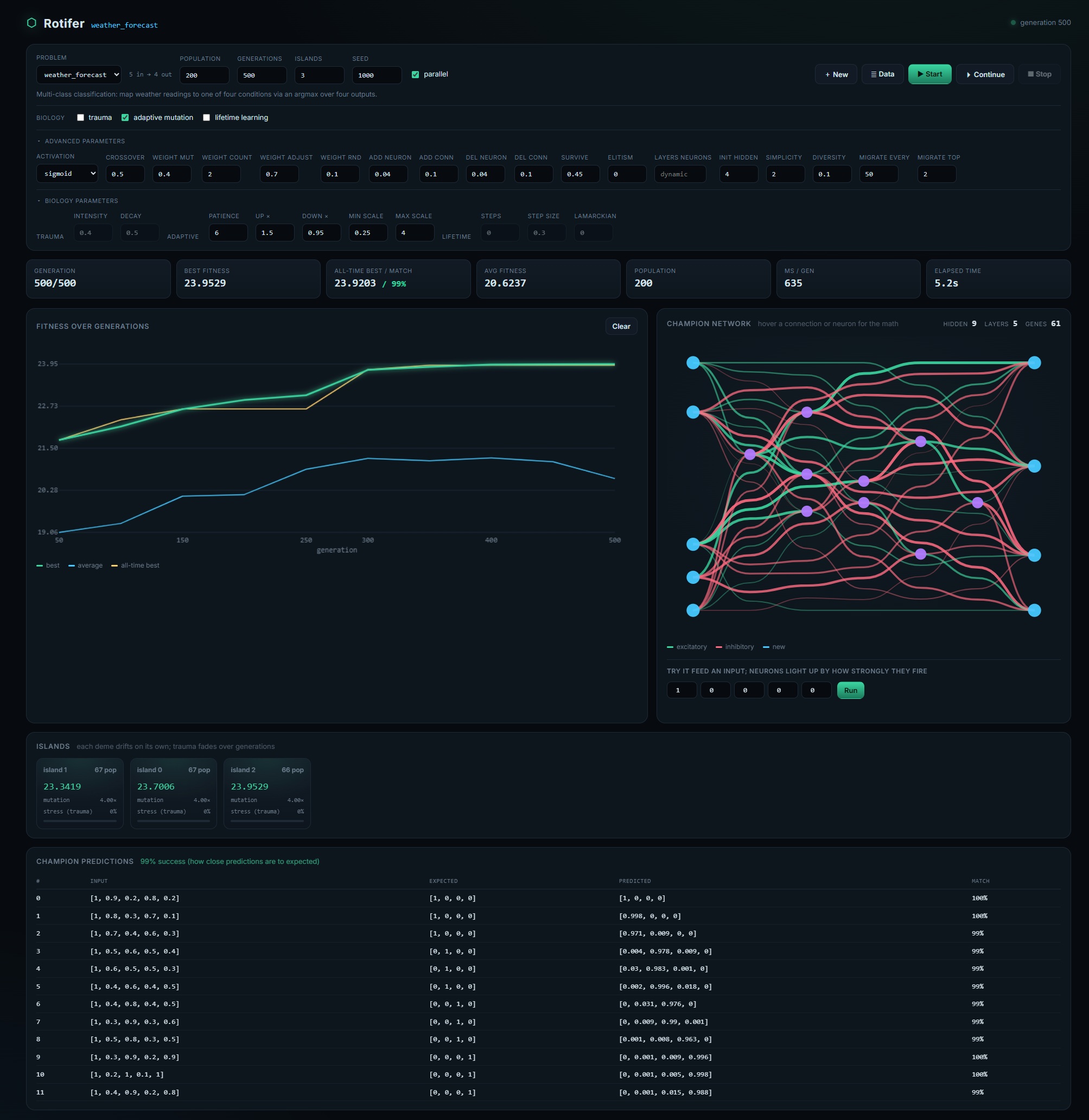Select the island 0 card

pos(173,793)
